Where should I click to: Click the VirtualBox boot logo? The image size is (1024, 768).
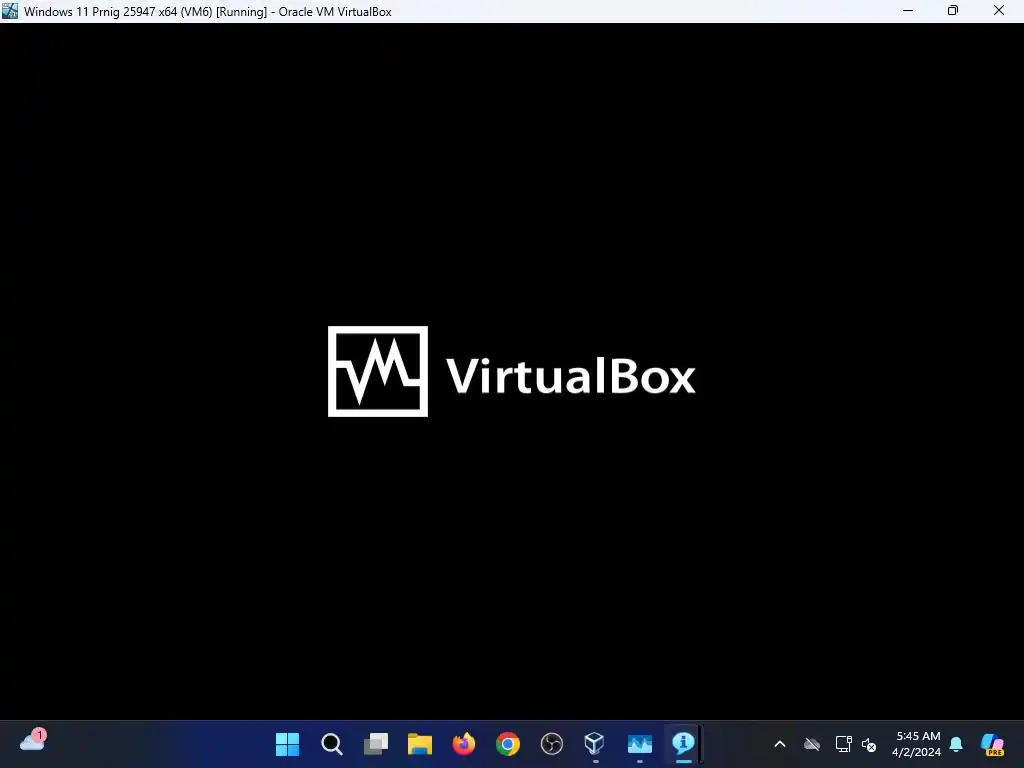point(511,371)
